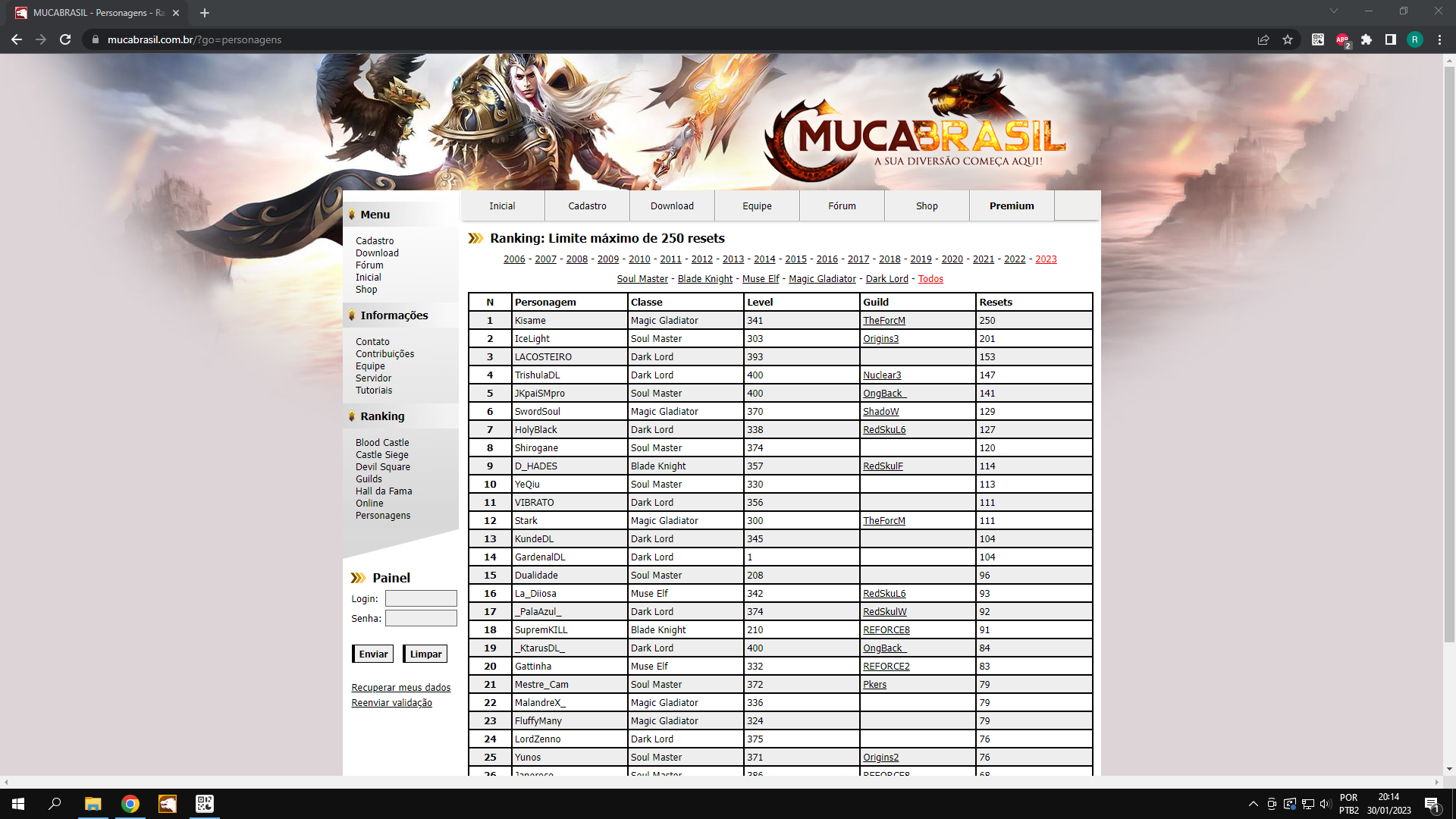The image size is (1456, 819).
Task: Open the browser extensions puzzle icon
Action: (1367, 39)
